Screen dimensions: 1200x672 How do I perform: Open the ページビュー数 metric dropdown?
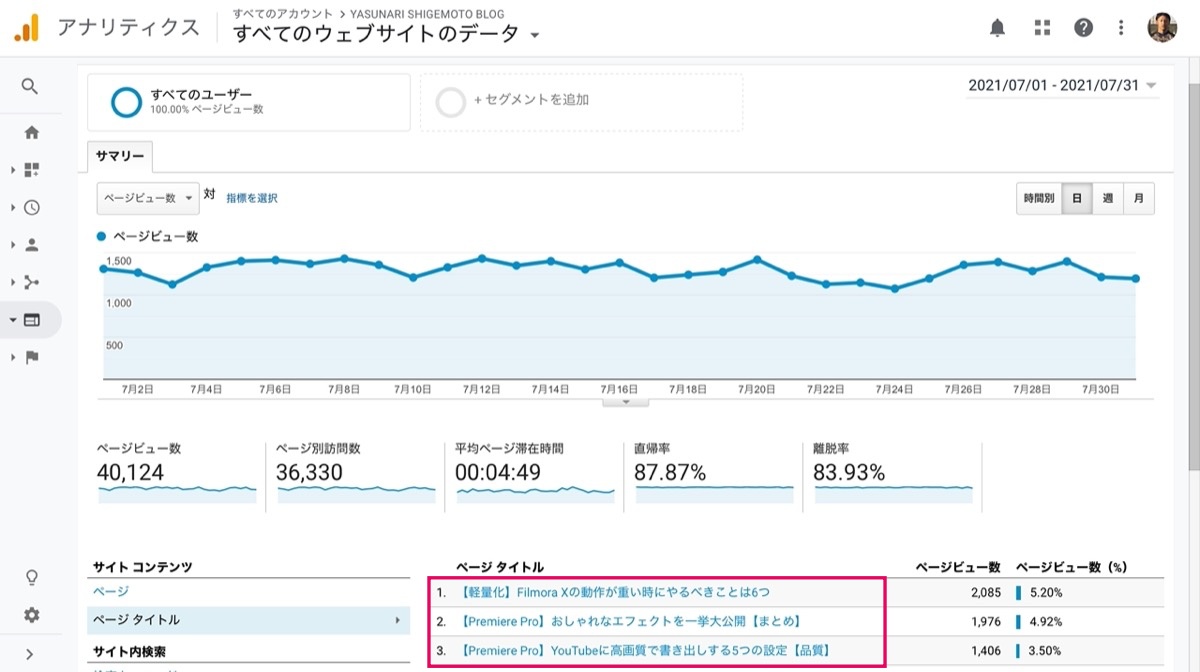(x=148, y=198)
